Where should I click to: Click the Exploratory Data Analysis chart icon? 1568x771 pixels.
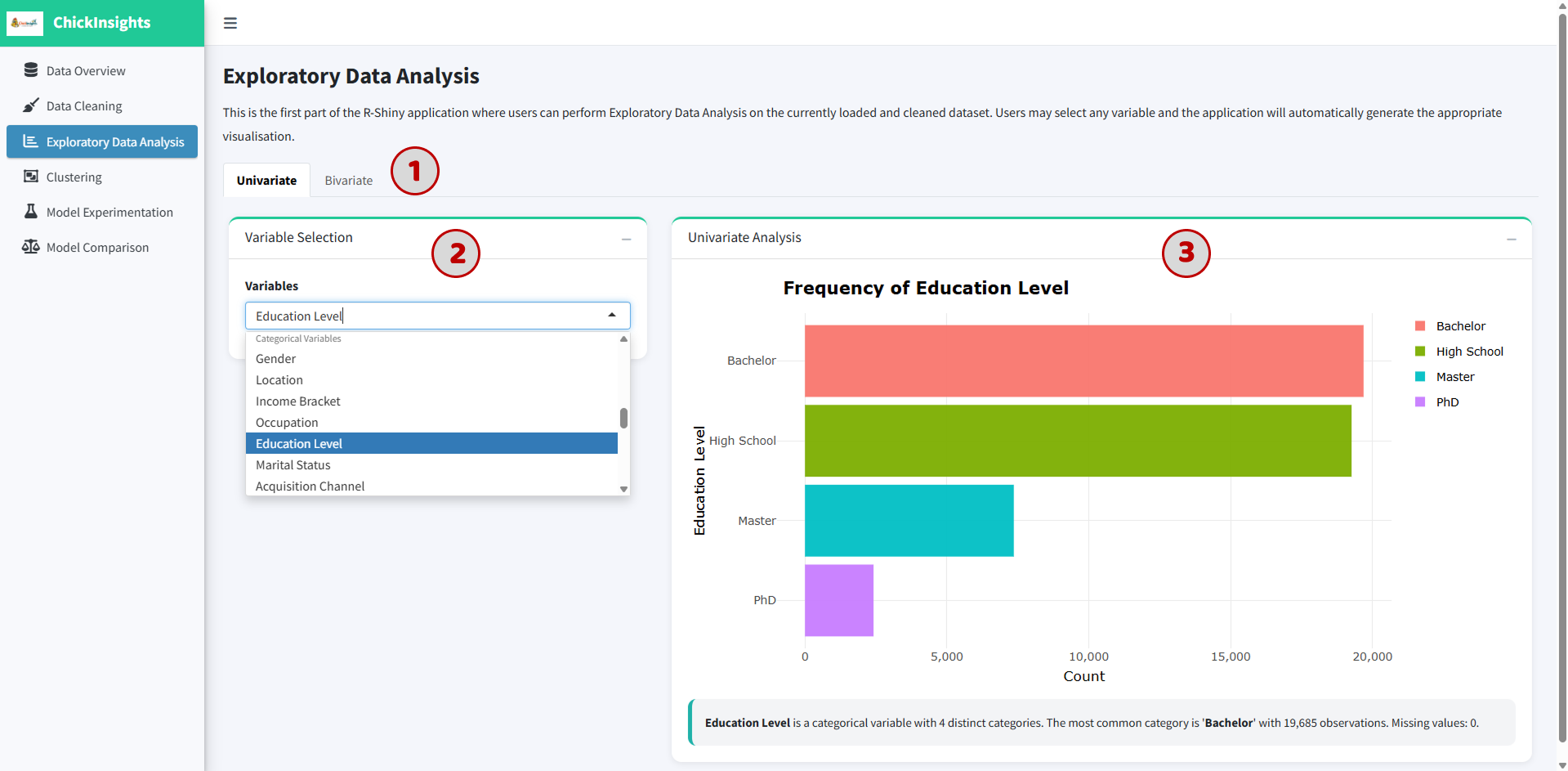tap(31, 141)
